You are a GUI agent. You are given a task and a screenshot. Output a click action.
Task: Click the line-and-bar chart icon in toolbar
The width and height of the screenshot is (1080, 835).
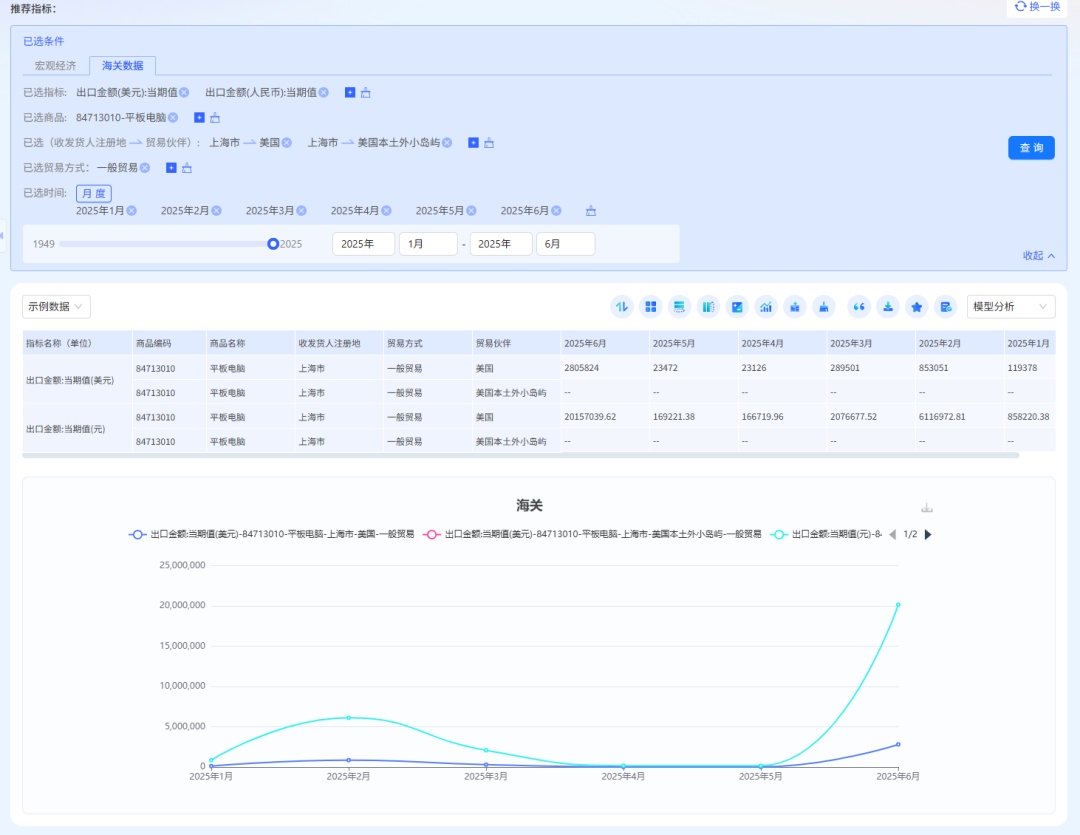click(x=767, y=307)
